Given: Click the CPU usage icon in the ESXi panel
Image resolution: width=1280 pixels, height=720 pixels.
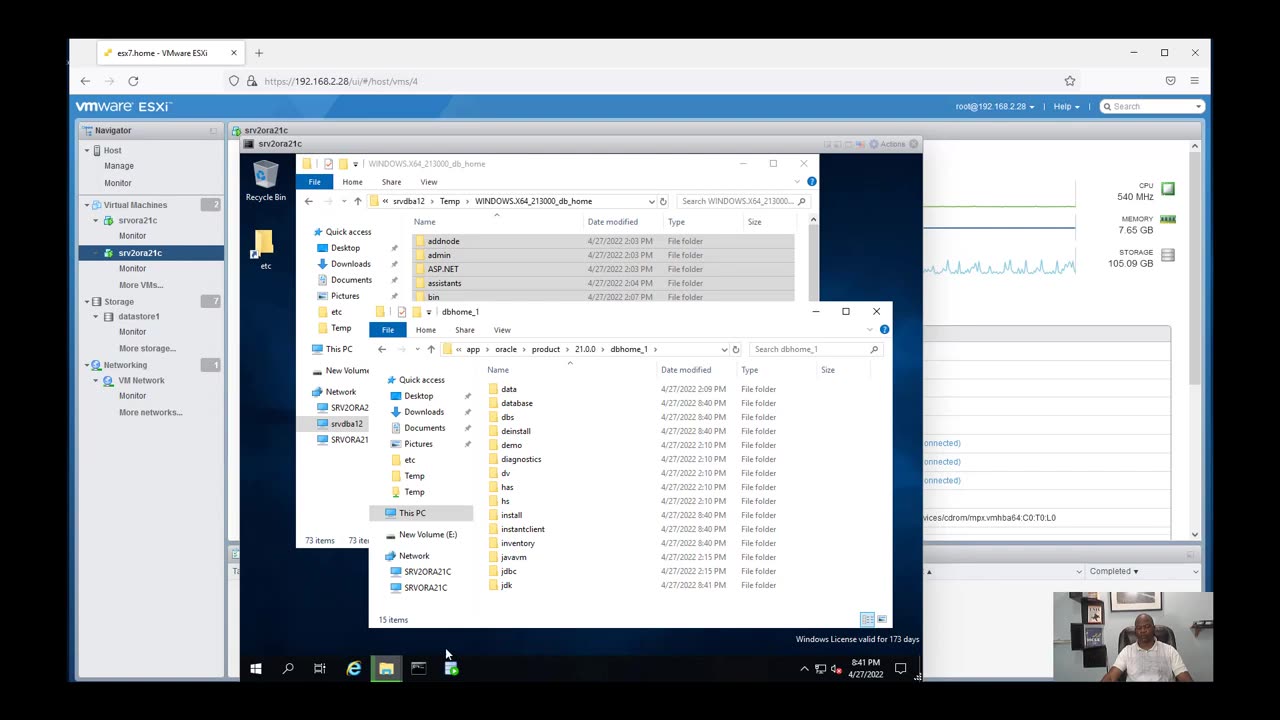Looking at the screenshot, I should pos(1168,189).
